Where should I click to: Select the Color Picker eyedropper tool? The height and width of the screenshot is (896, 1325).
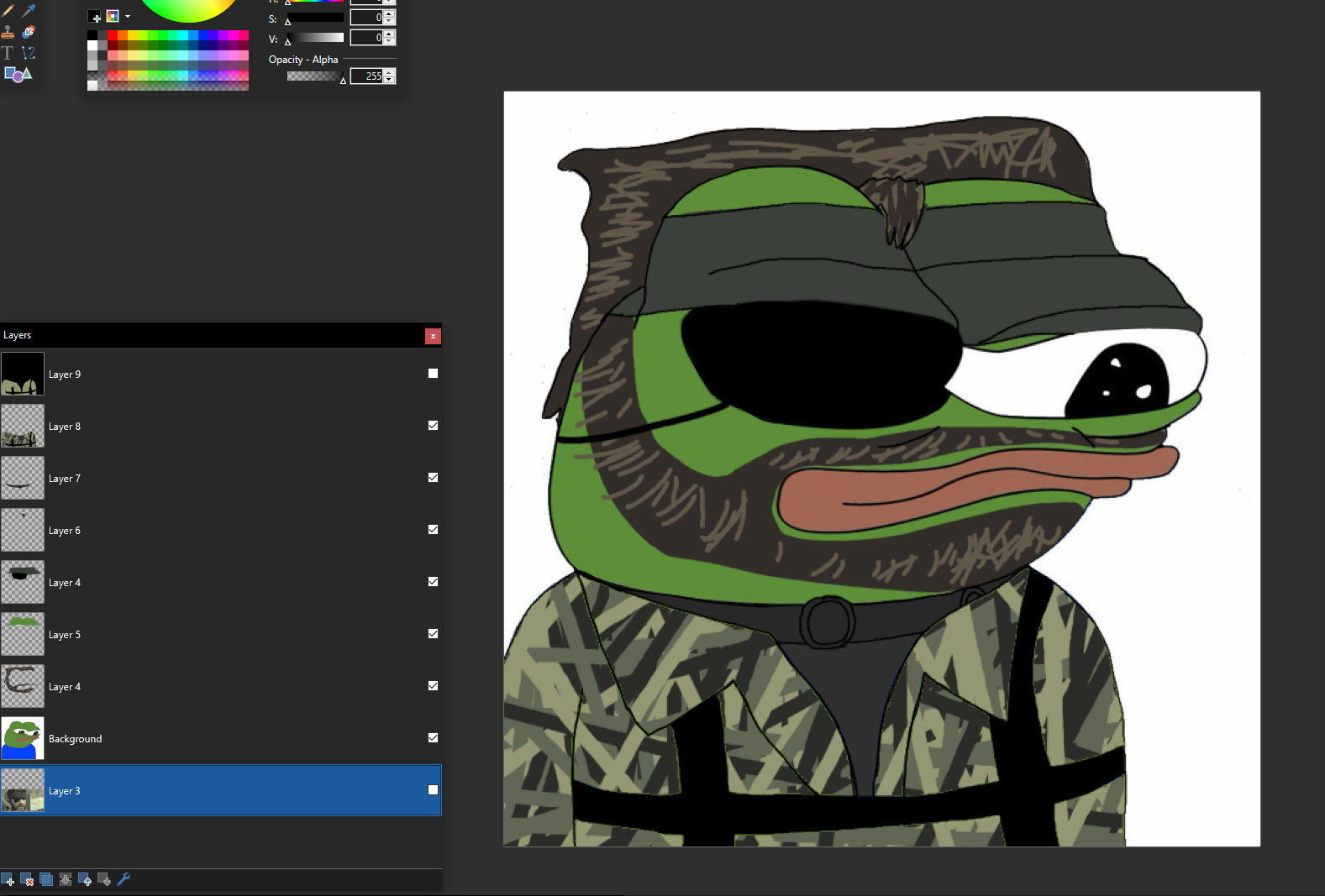pyautogui.click(x=29, y=11)
